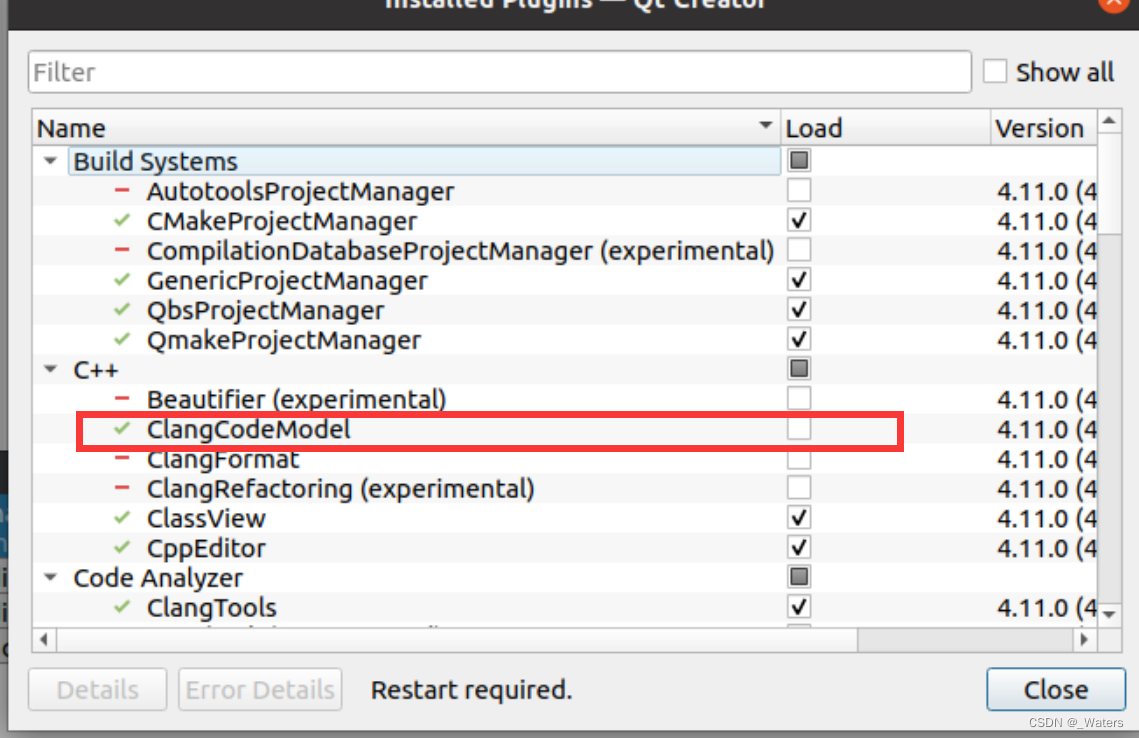Click the vertical scrollbar down arrow
This screenshot has width=1139, height=738.
tap(1108, 615)
